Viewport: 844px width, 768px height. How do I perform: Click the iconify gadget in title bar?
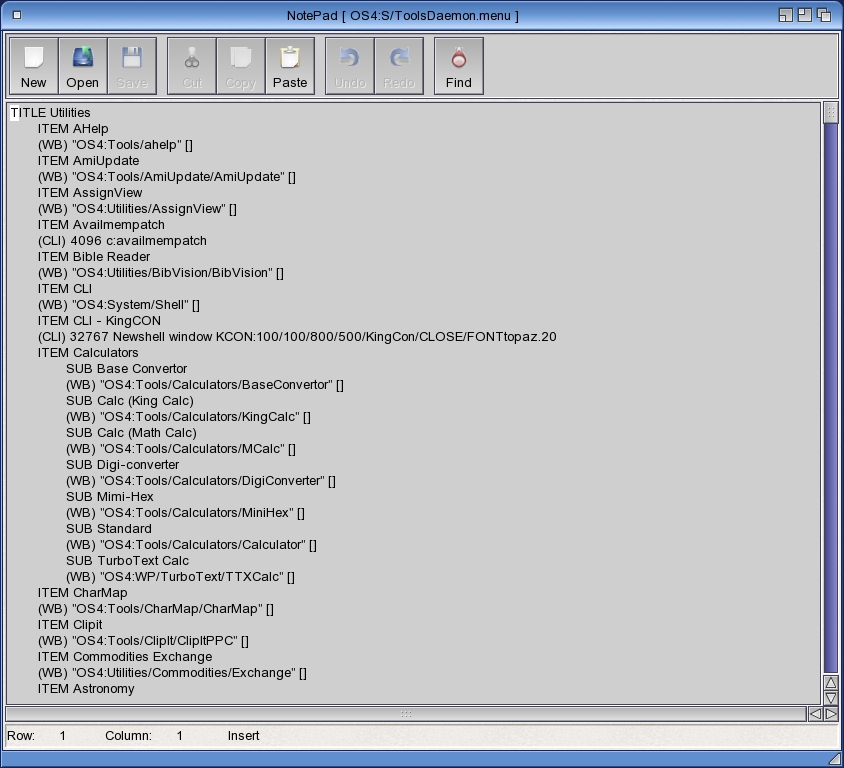point(785,15)
